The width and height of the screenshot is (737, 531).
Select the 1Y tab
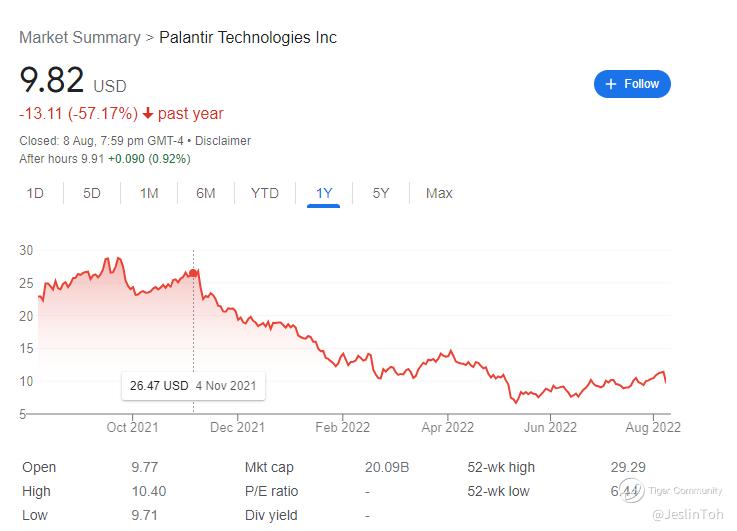(x=324, y=193)
